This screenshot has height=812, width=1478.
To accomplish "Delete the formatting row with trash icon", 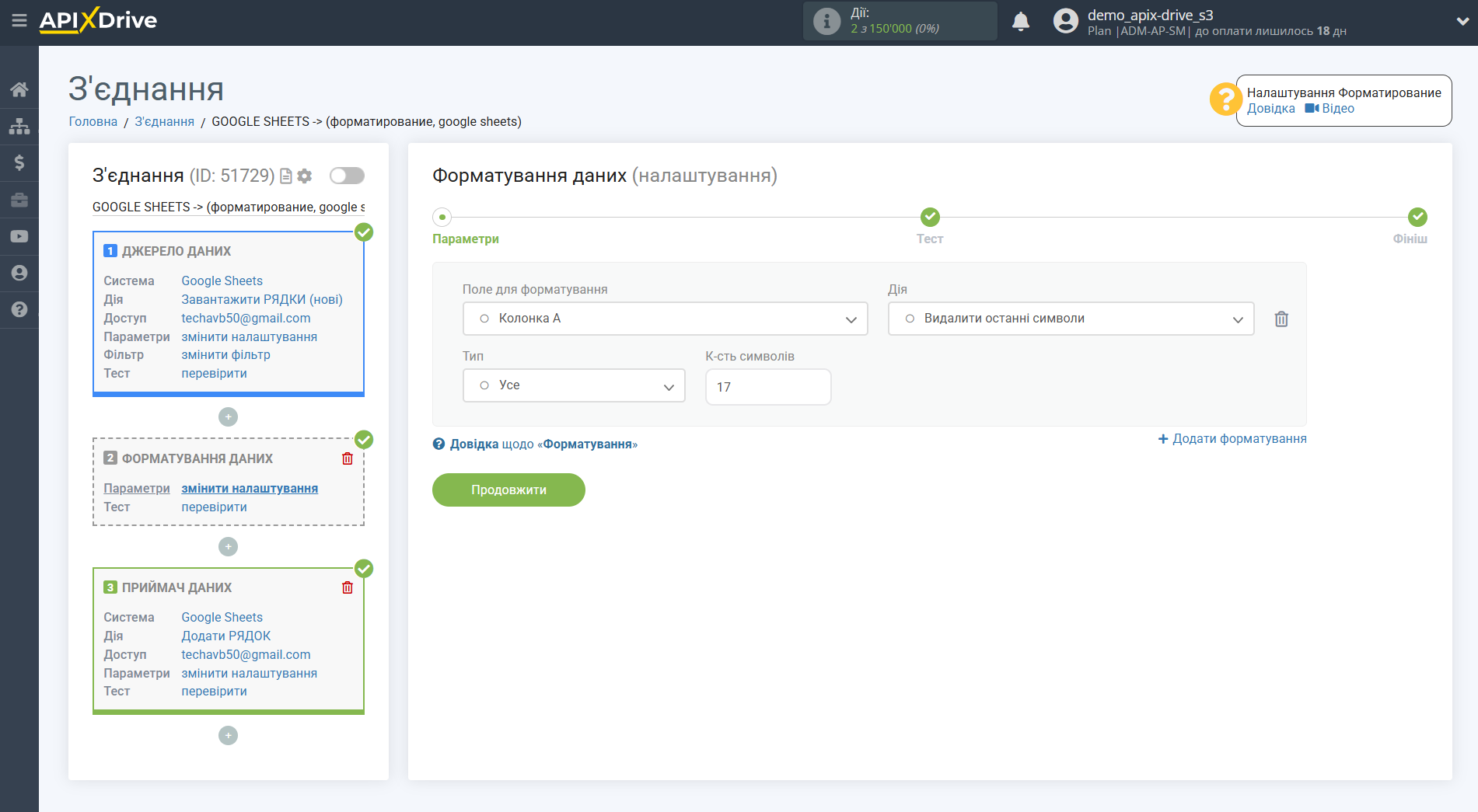I will tap(1281, 319).
